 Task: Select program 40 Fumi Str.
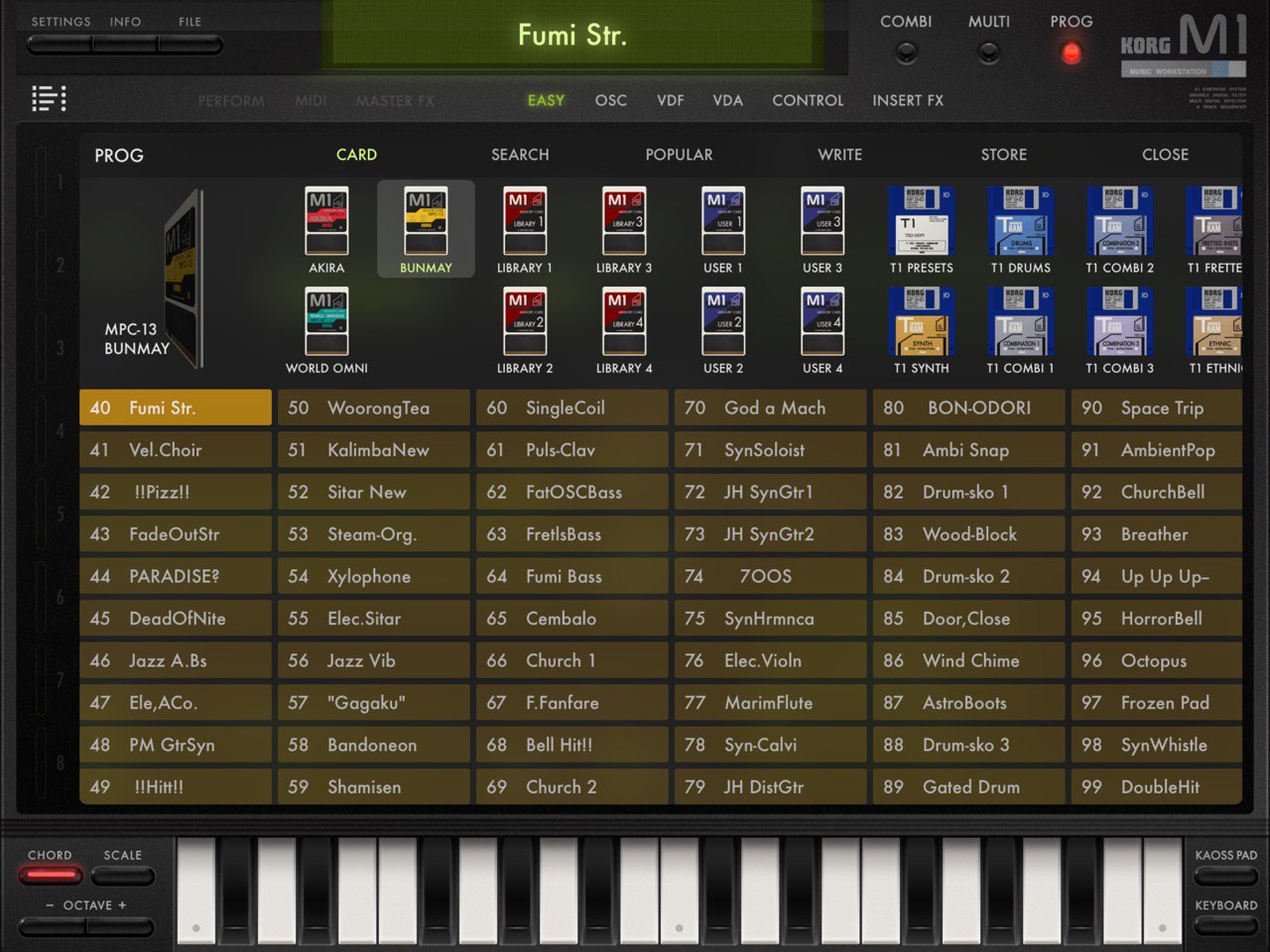click(x=176, y=408)
